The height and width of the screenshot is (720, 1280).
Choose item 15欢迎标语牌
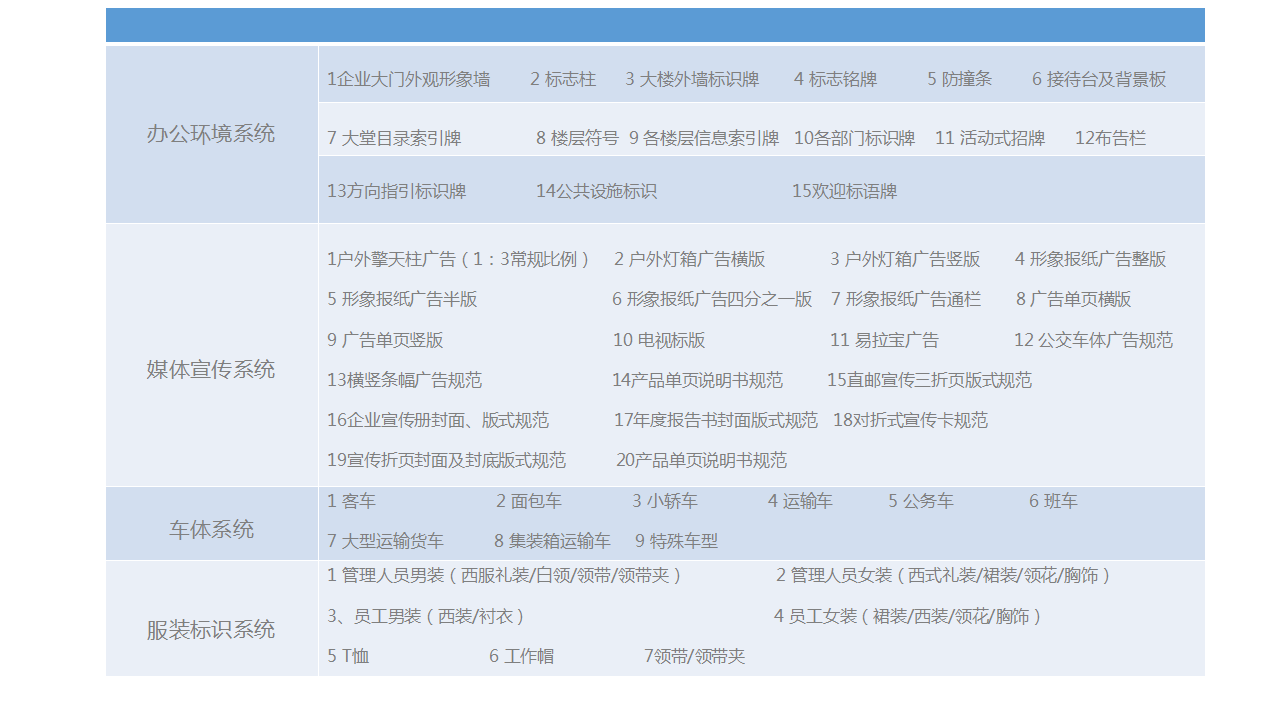coord(845,192)
